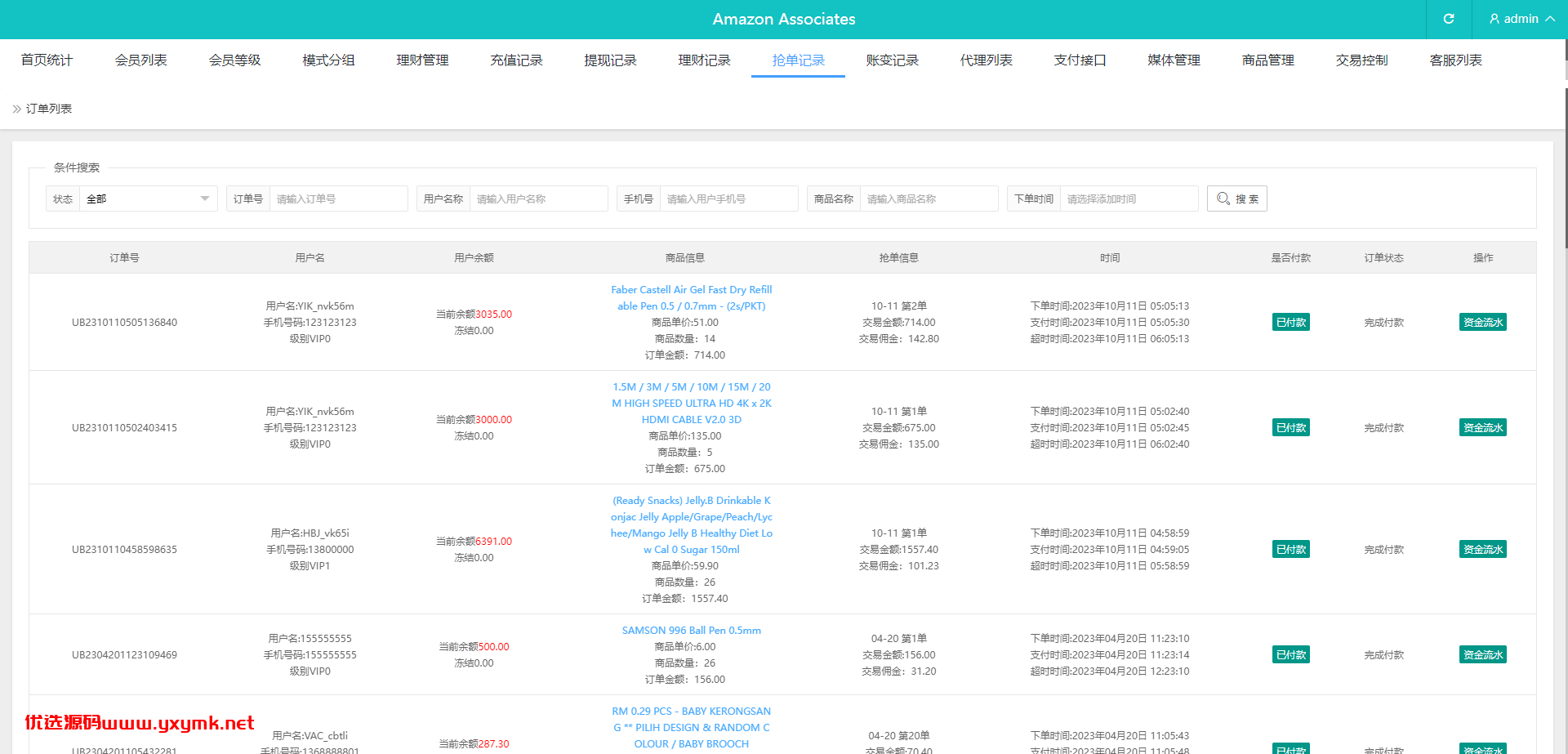This screenshot has width=1568, height=754.
Task: Click the 手机号 input field
Action: coord(728,199)
